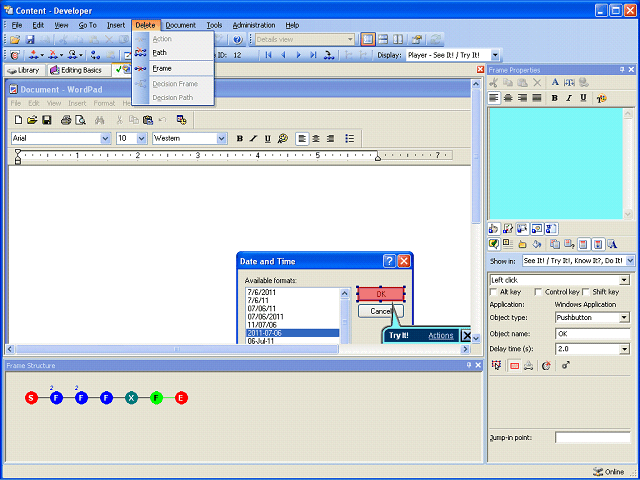Open the Details view dropdown

click(350, 40)
